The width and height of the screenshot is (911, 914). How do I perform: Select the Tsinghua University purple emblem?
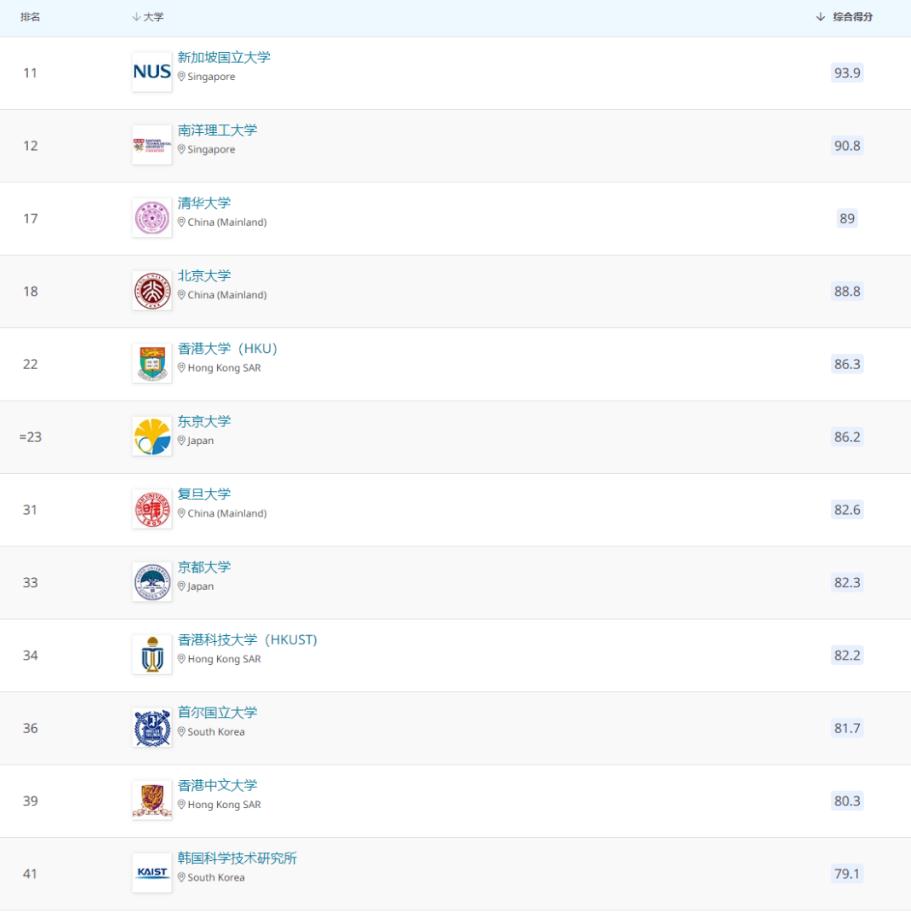[x=152, y=217]
